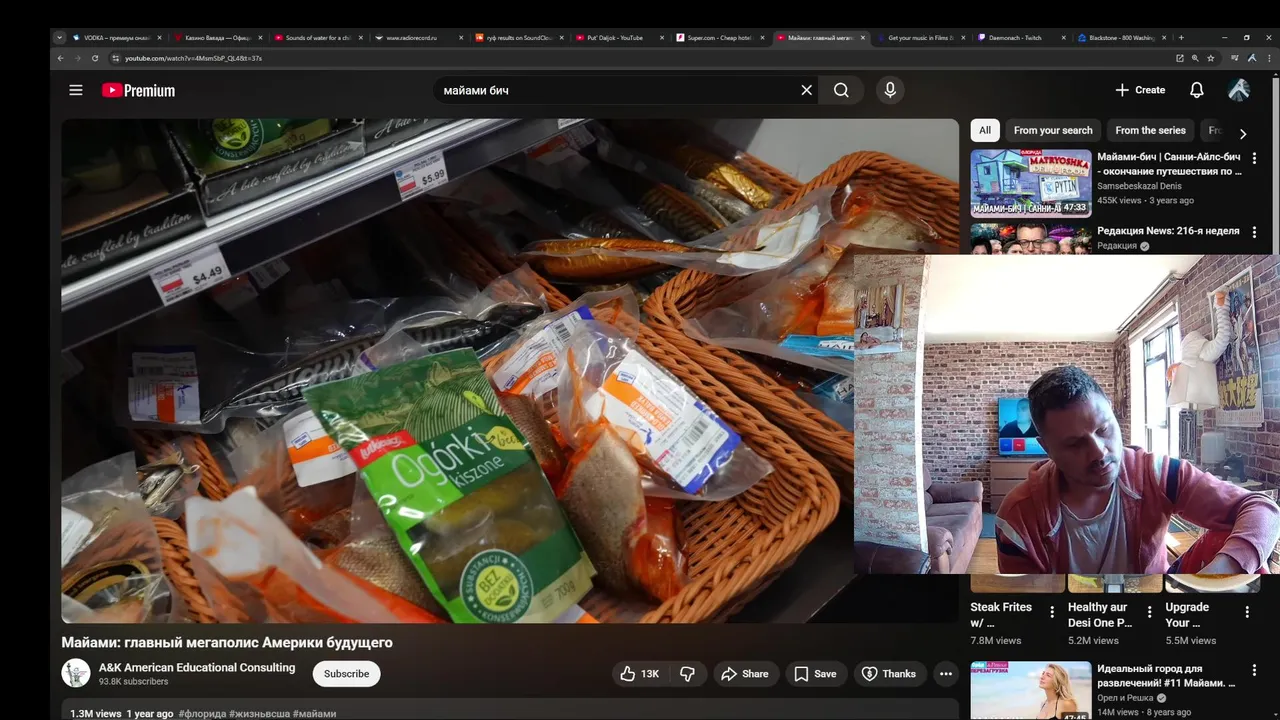Open a new browser tab
Image resolution: width=1280 pixels, height=720 pixels.
pyautogui.click(x=1181, y=38)
